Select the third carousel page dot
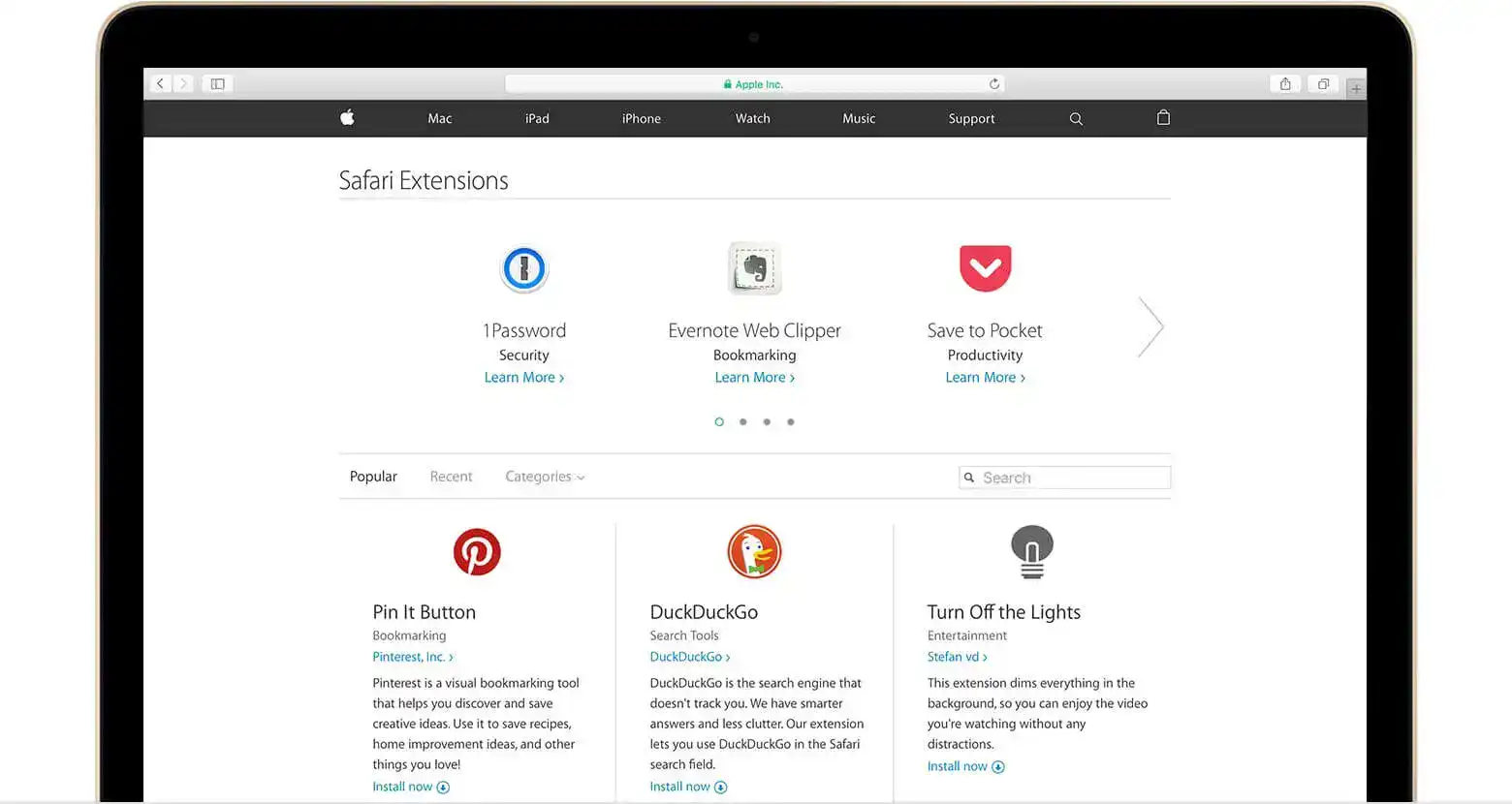This screenshot has height=804, width=1512. coord(767,422)
